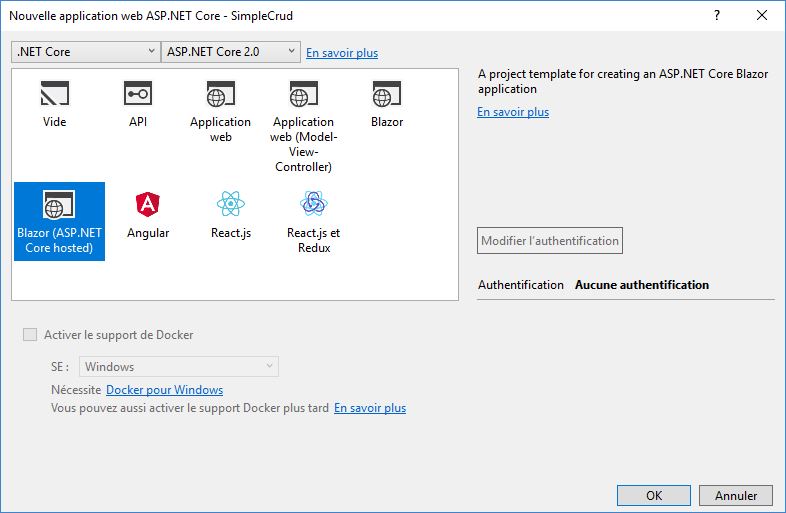The image size is (786, 513).
Task: Pick the Application web template icon
Action: pos(221,94)
